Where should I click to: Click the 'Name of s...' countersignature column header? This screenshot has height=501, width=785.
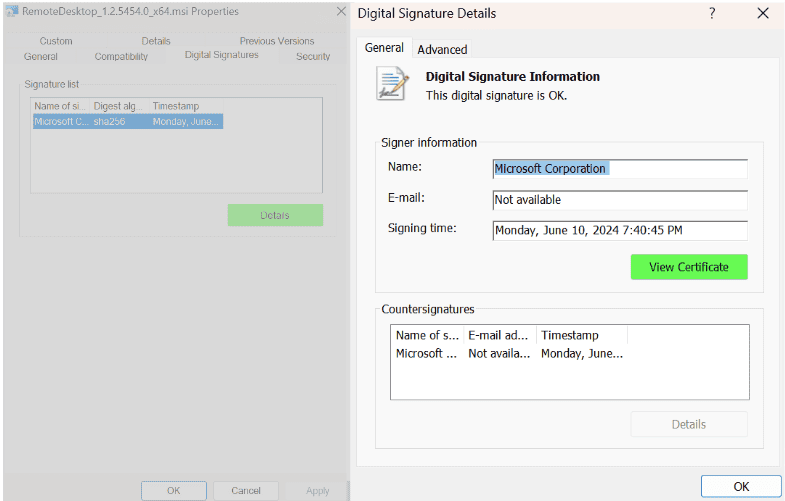pos(427,335)
